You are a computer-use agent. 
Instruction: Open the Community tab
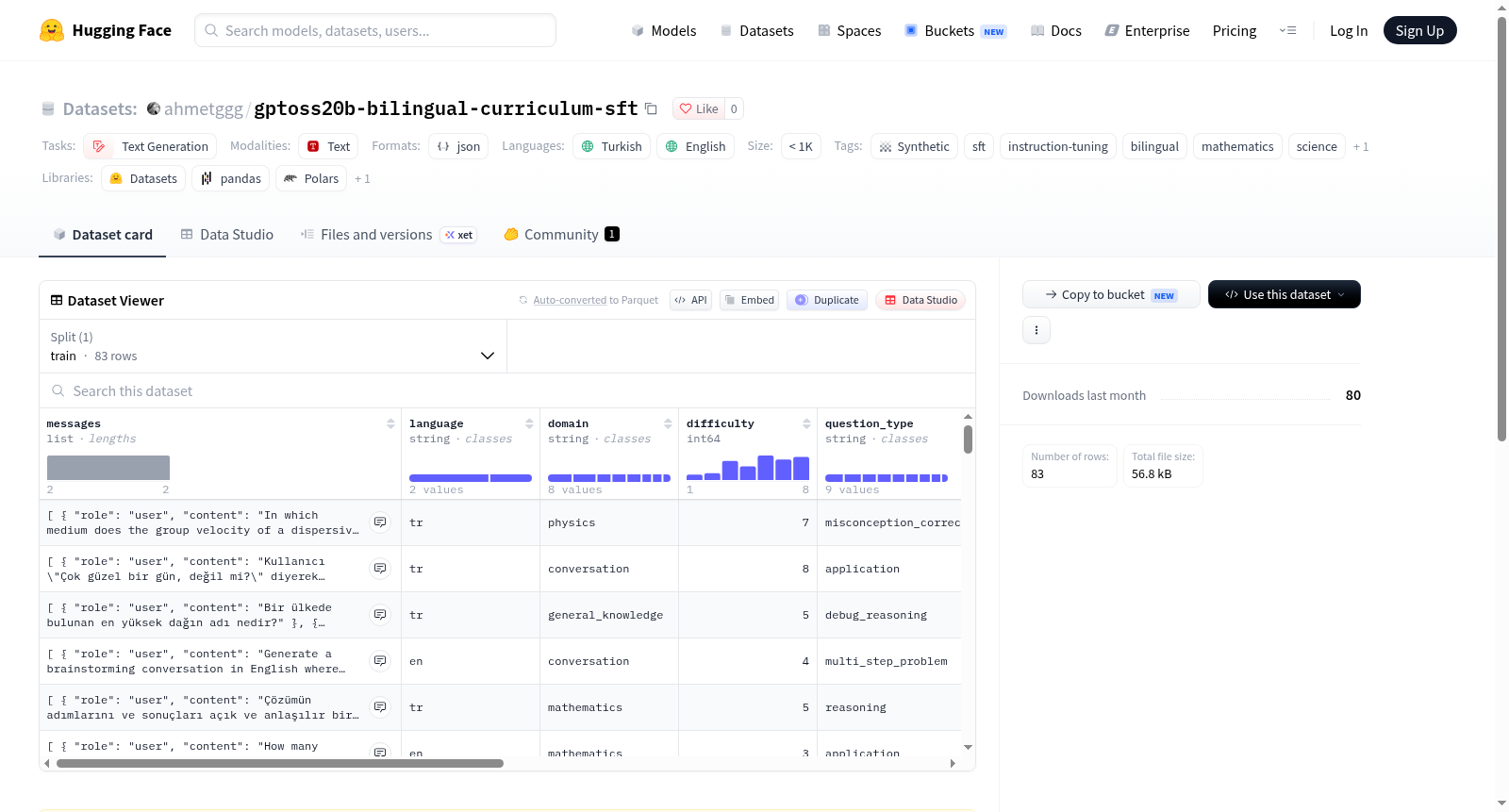click(561, 235)
